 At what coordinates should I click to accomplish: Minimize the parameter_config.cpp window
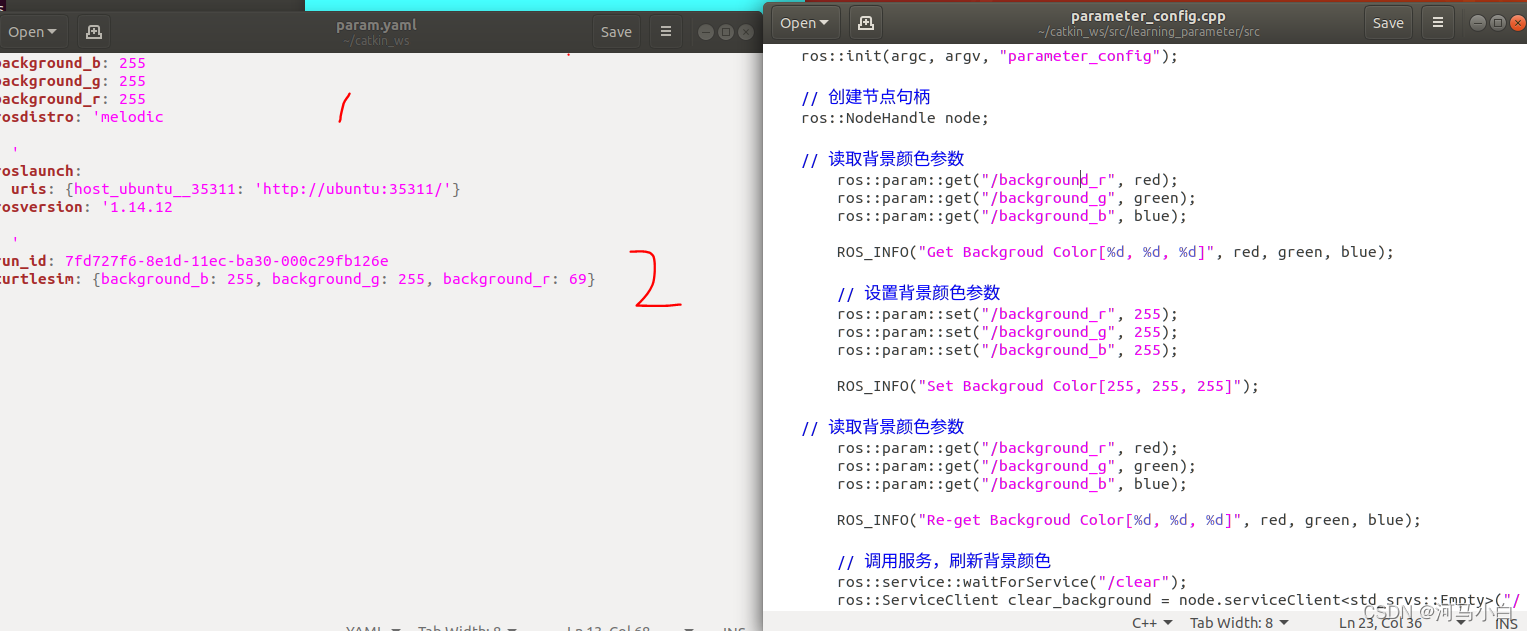[x=1477, y=22]
